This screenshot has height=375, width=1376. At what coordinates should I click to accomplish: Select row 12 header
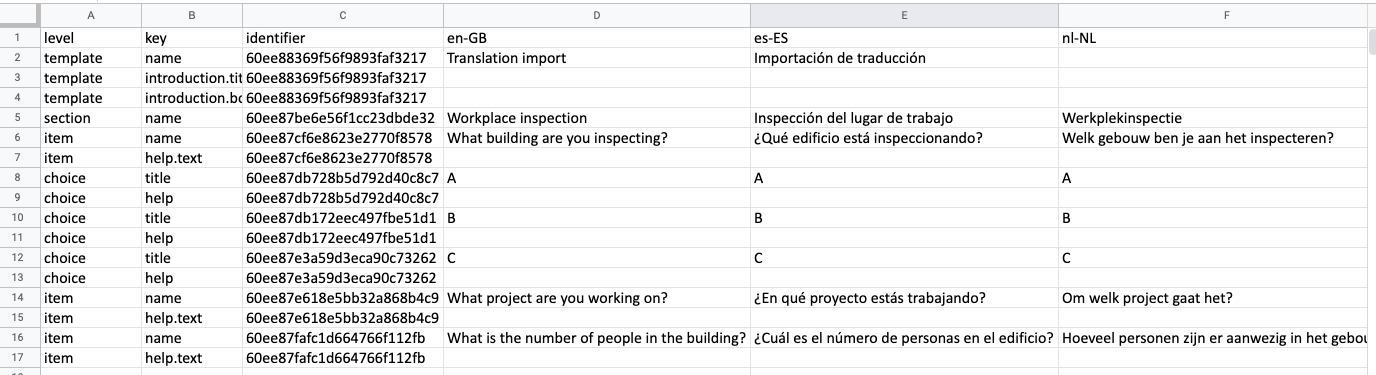[x=20, y=258]
